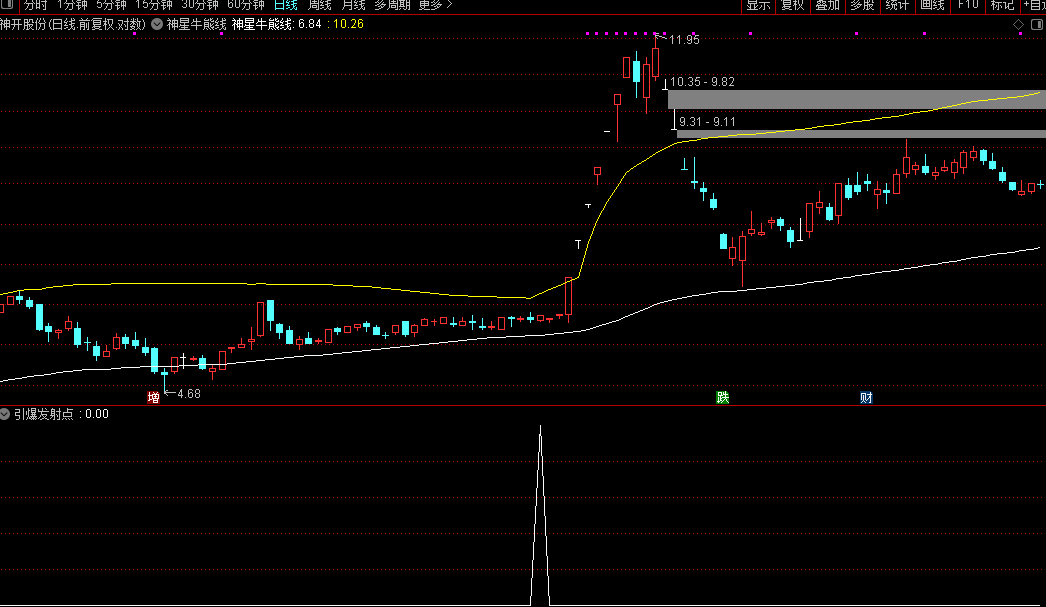1046x607 pixels.
Task: Select the 日线 daily period tab
Action: coord(286,5)
